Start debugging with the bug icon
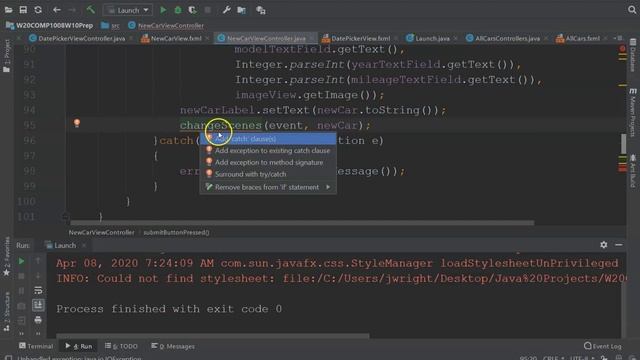The width and height of the screenshot is (640, 360). tap(178, 10)
